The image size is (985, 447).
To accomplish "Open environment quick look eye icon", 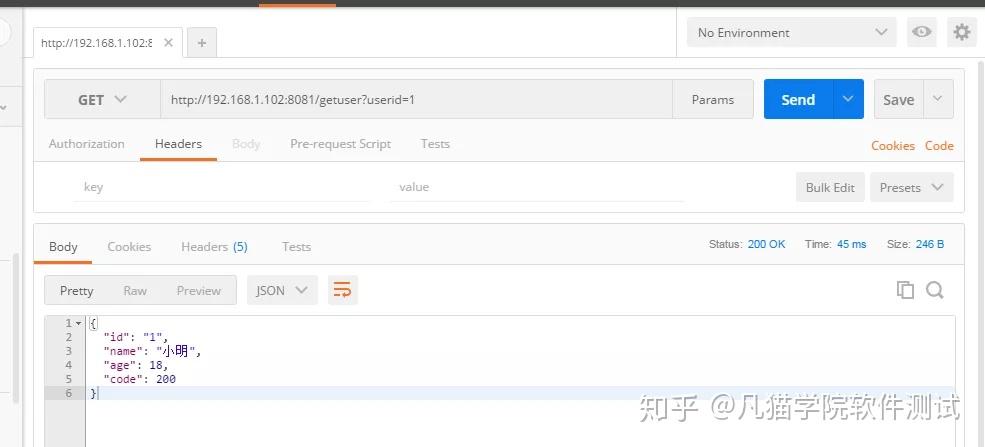I will 922,32.
